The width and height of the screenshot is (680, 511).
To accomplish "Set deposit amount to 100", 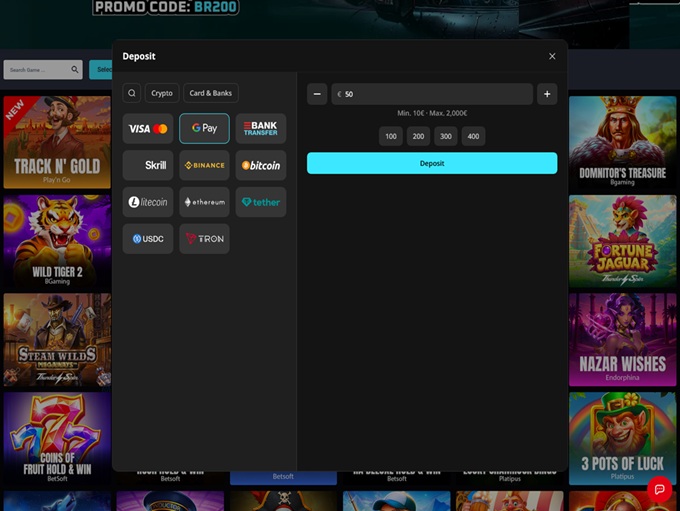I will pos(391,136).
